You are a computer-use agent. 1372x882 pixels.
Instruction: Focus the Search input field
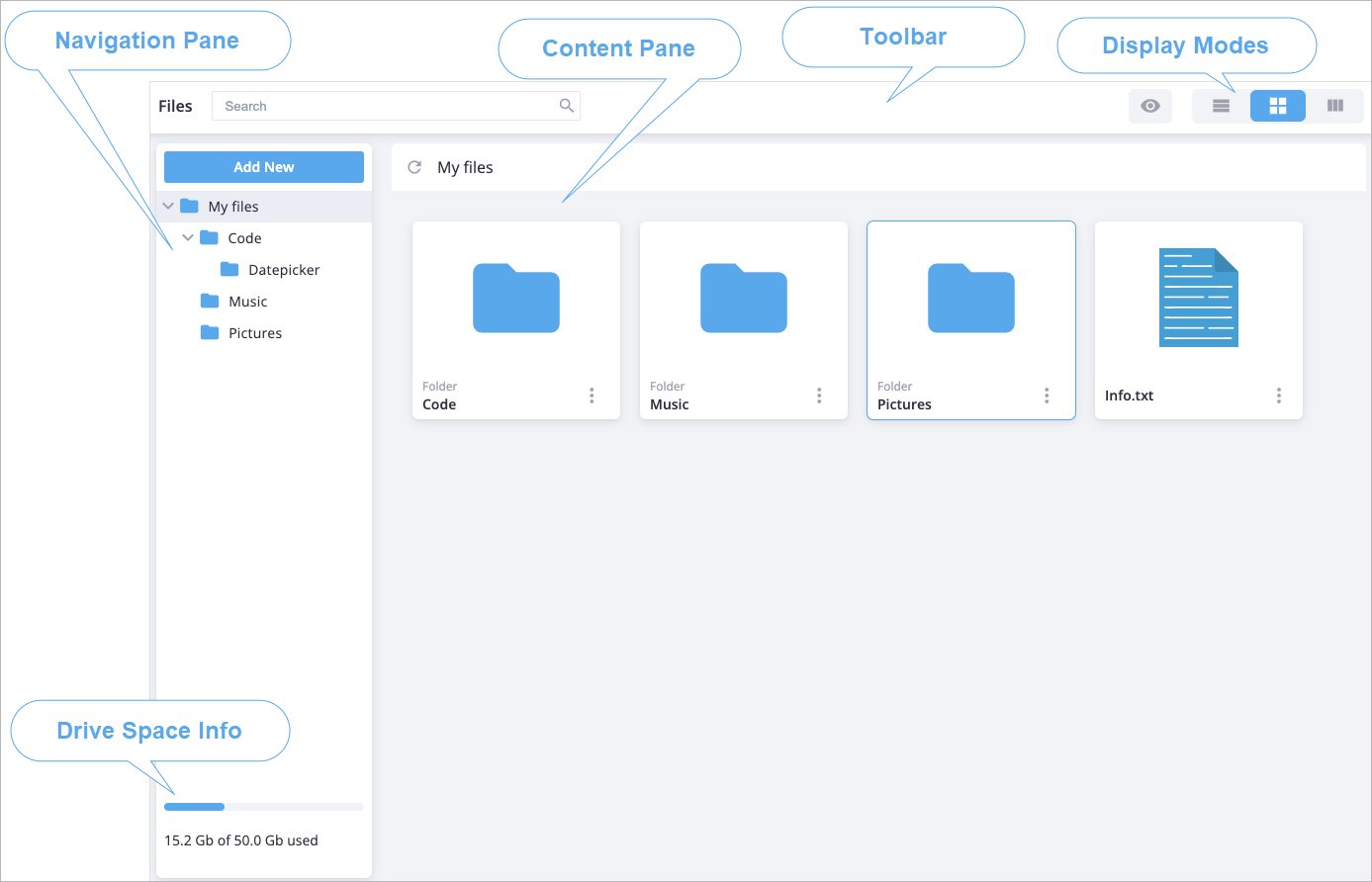pyautogui.click(x=386, y=106)
